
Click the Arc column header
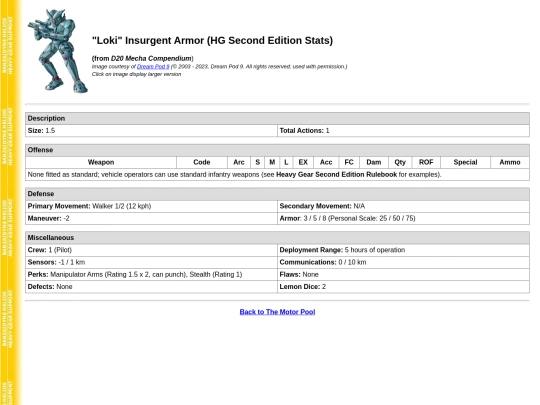[x=239, y=162]
